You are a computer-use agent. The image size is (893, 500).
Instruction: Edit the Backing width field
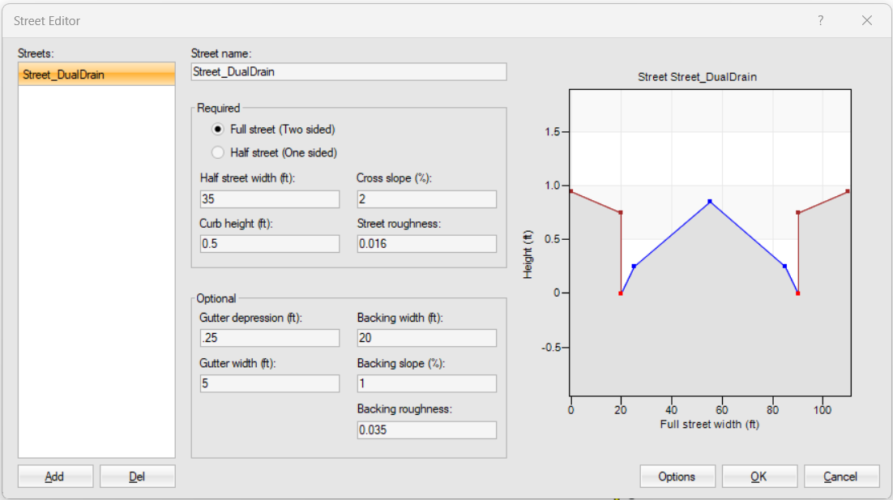click(427, 338)
